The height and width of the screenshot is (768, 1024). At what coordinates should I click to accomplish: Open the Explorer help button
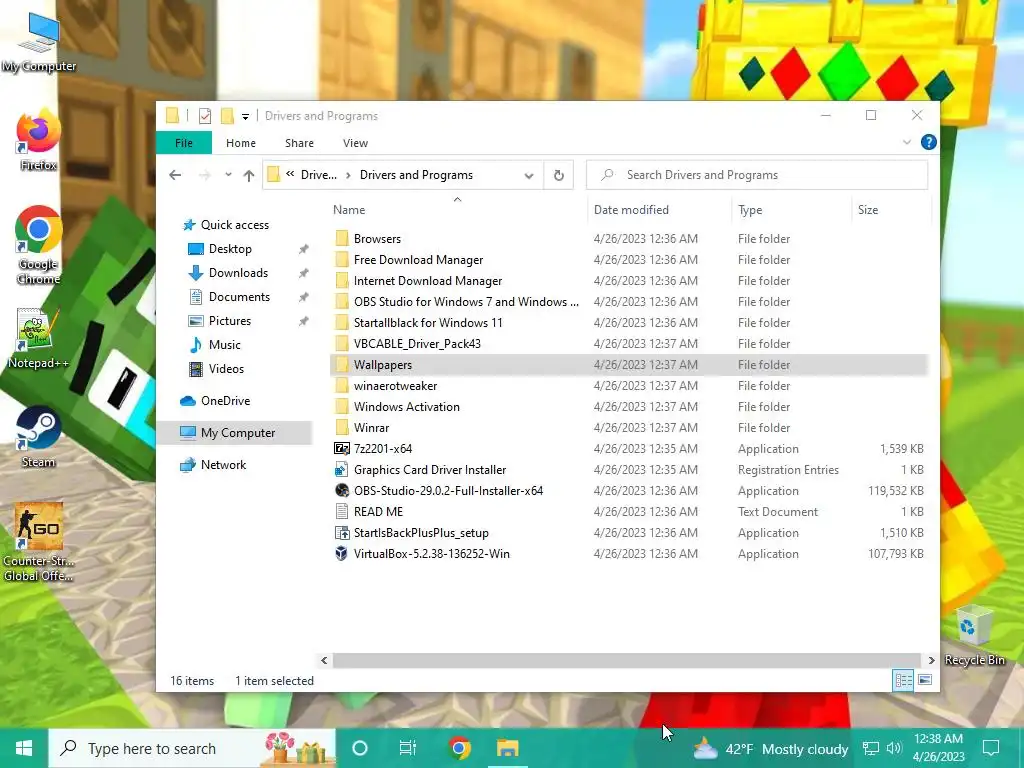coord(928,142)
